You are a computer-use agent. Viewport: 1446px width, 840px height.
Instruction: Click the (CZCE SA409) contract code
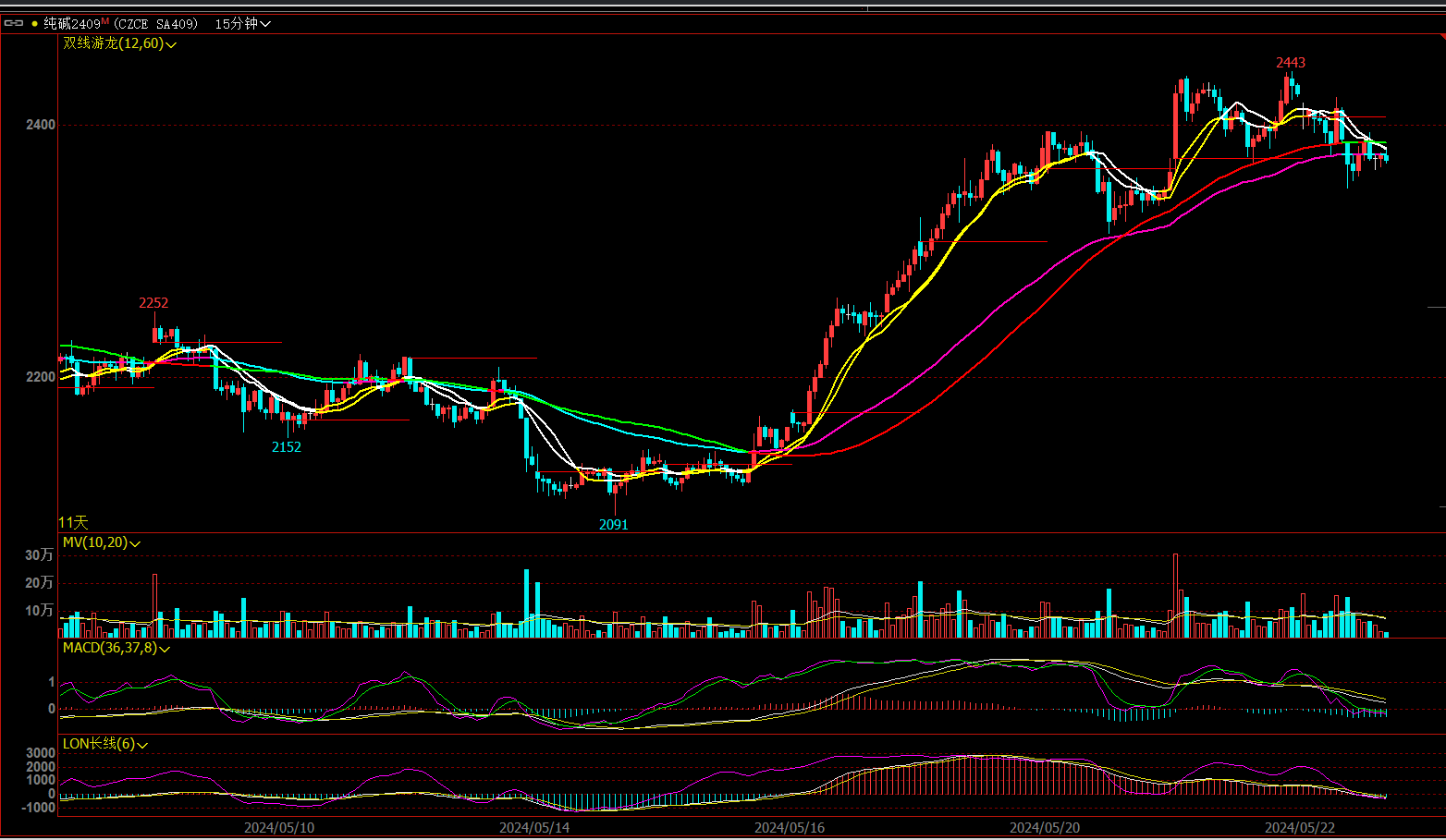155,24
